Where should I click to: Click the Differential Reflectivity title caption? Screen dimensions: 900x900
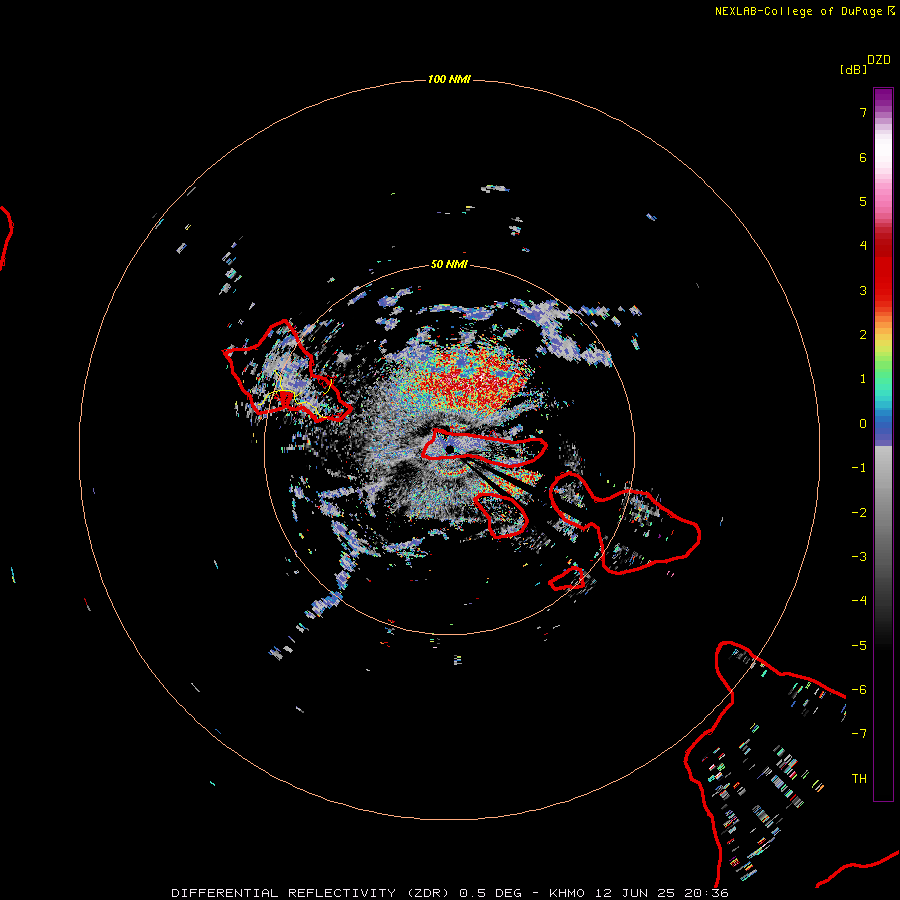449,893
